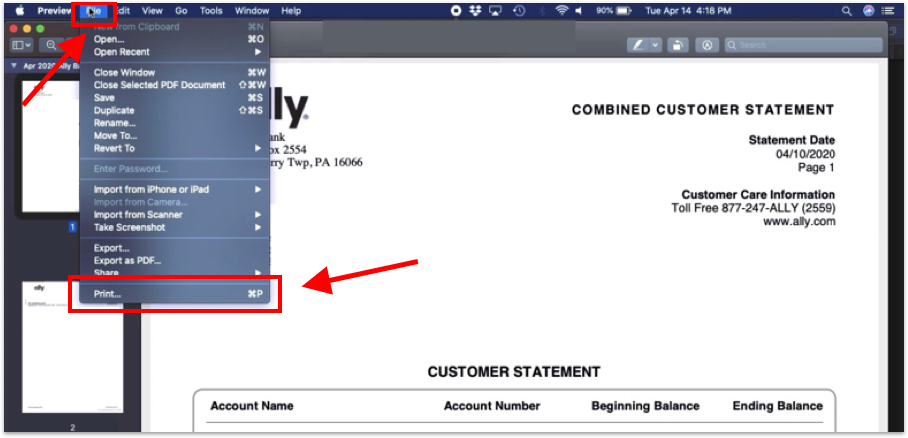Screen dimensions: 908x438
Task: Open the Window menu
Action: click(x=252, y=10)
